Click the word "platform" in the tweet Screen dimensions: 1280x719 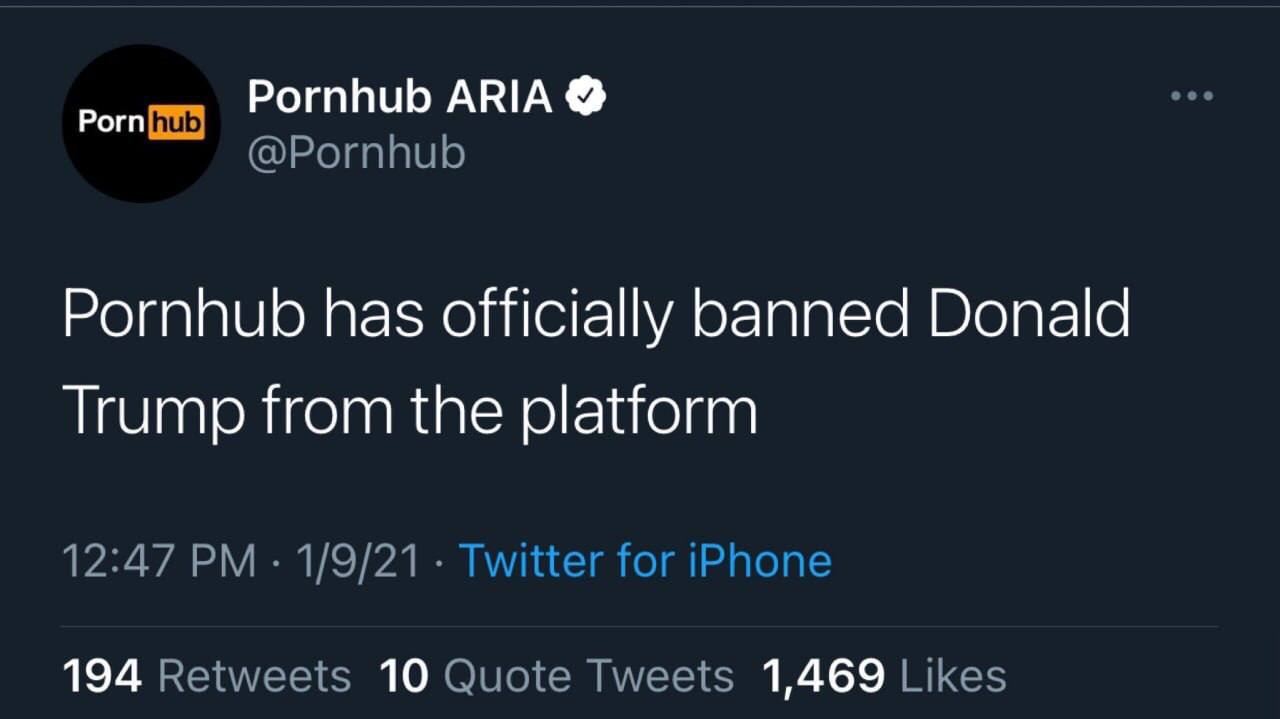coord(638,410)
